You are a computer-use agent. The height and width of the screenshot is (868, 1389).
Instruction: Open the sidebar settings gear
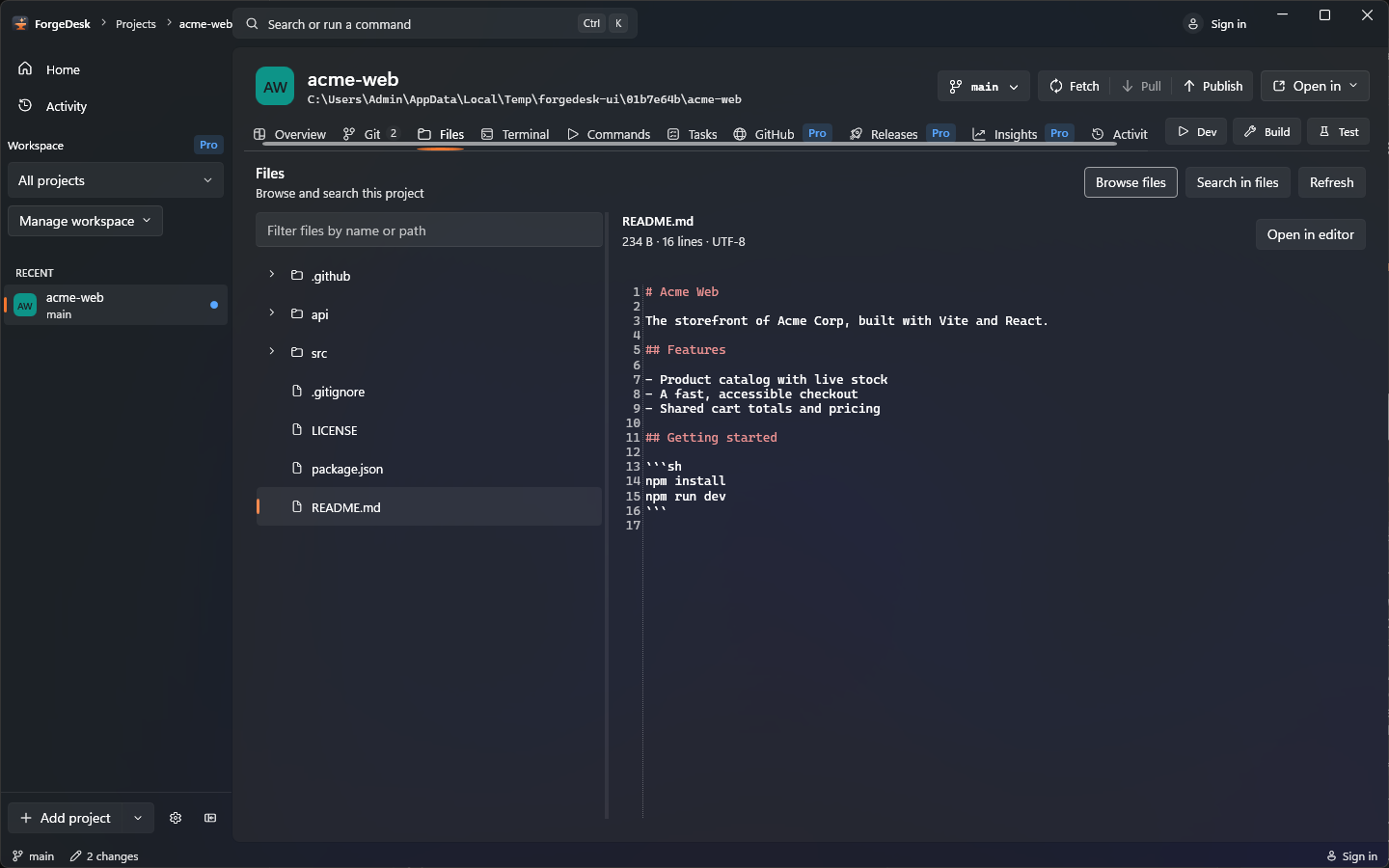(x=176, y=818)
